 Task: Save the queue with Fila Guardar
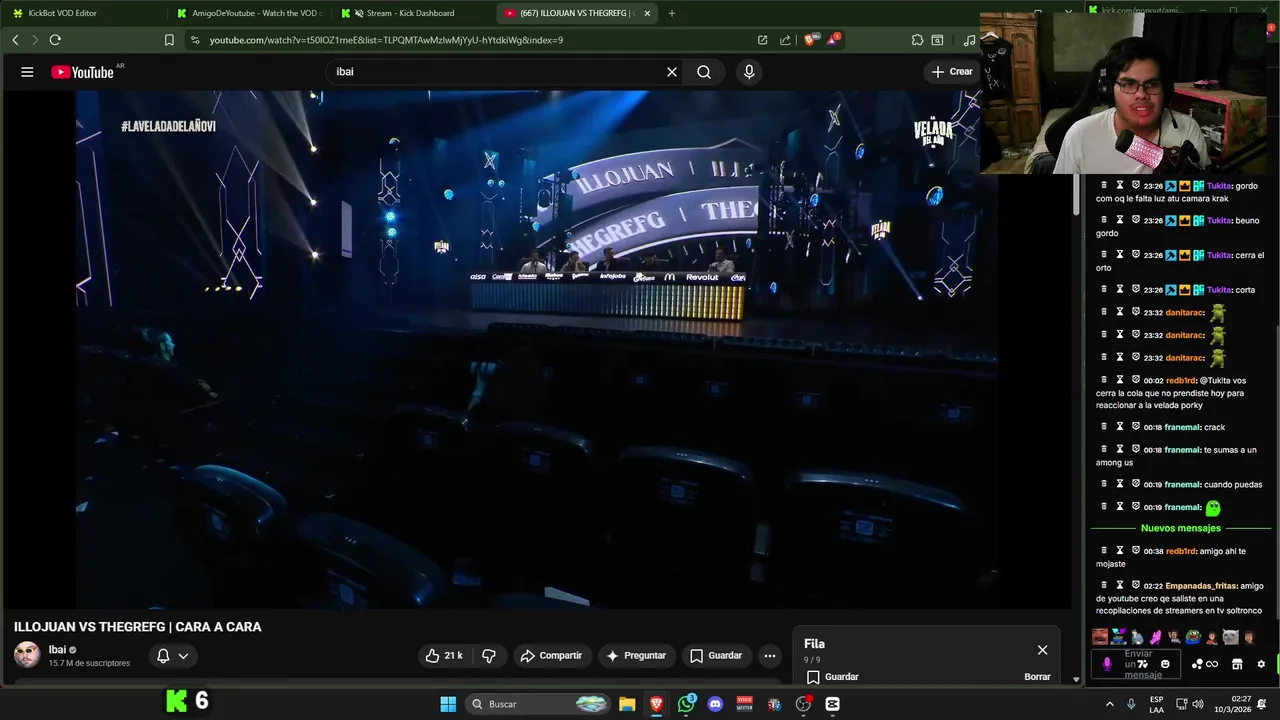tap(832, 677)
